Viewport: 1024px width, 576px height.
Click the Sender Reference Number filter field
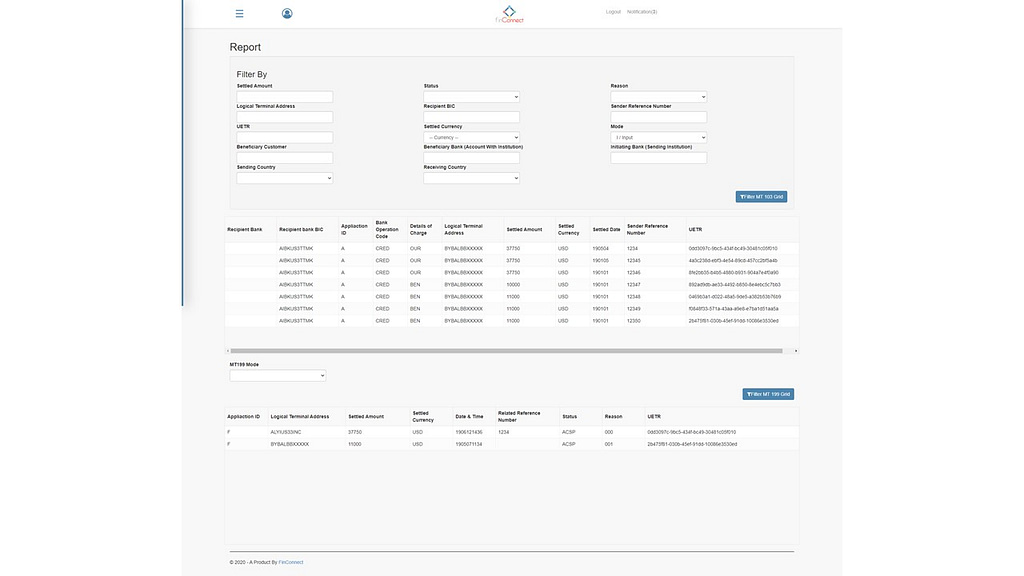(658, 117)
